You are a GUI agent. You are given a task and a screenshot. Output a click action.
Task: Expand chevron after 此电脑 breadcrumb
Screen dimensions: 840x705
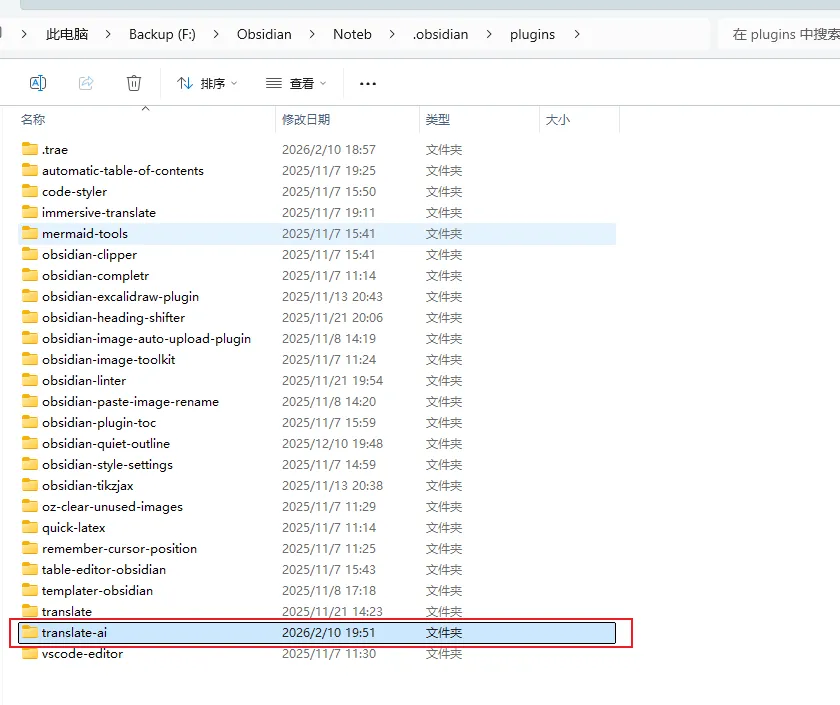pos(108,34)
